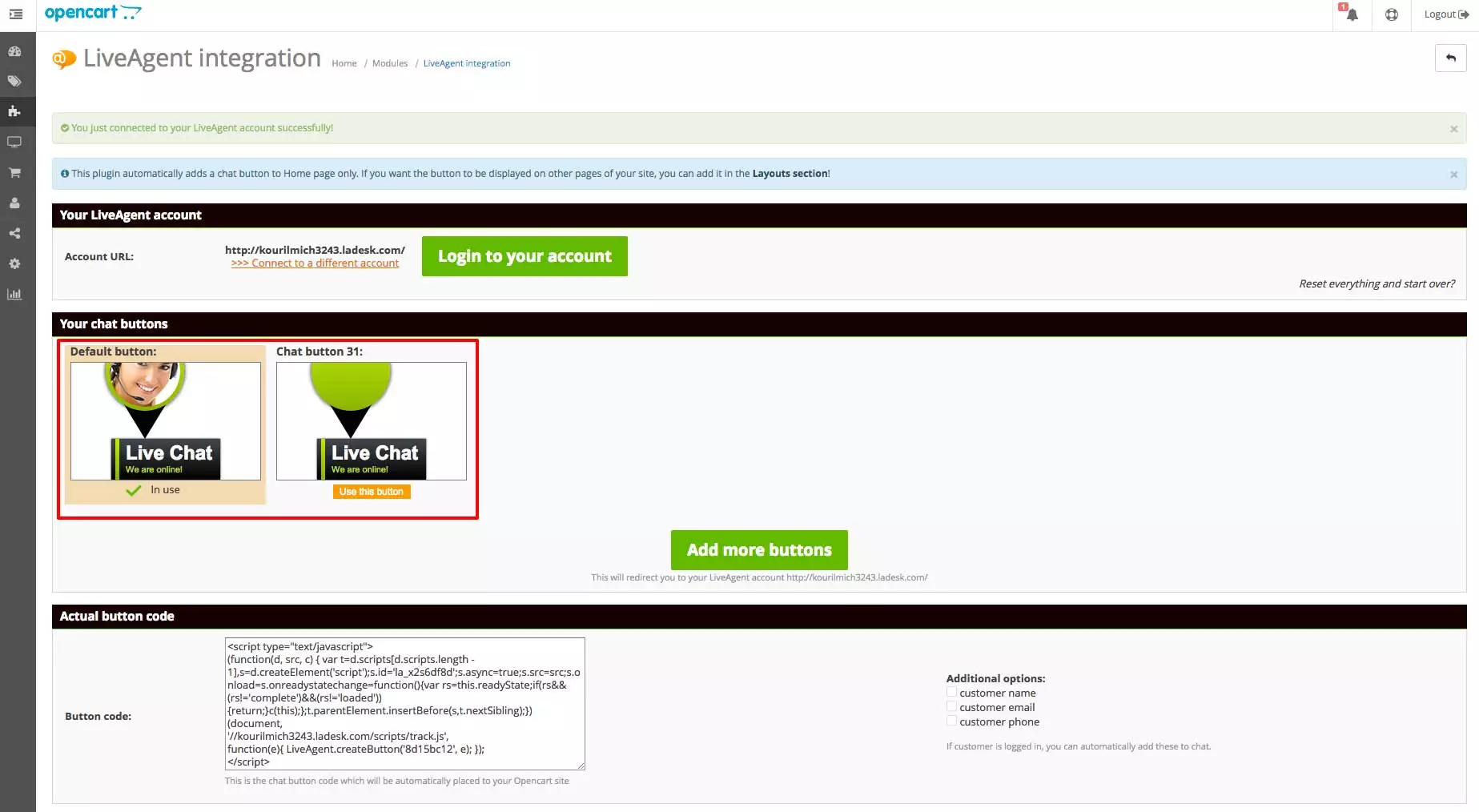Open the System settings gear
Viewport: 1479px width, 812px height.
(15, 263)
